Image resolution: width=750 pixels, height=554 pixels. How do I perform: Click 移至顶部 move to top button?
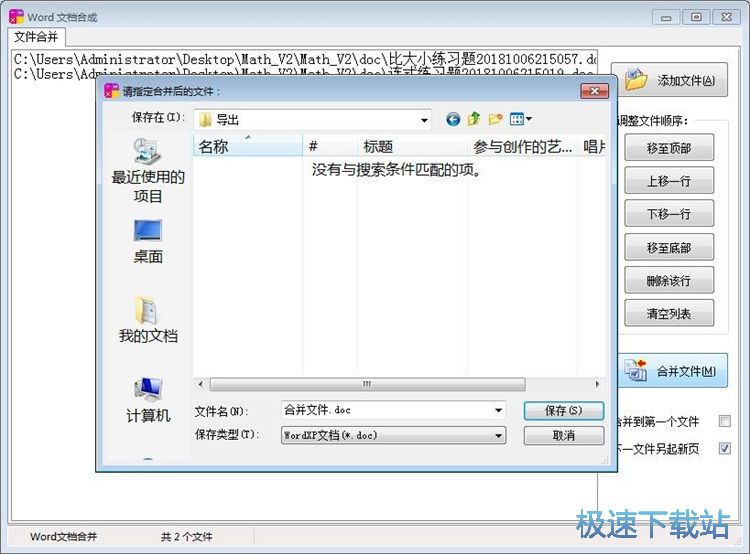pyautogui.click(x=669, y=148)
